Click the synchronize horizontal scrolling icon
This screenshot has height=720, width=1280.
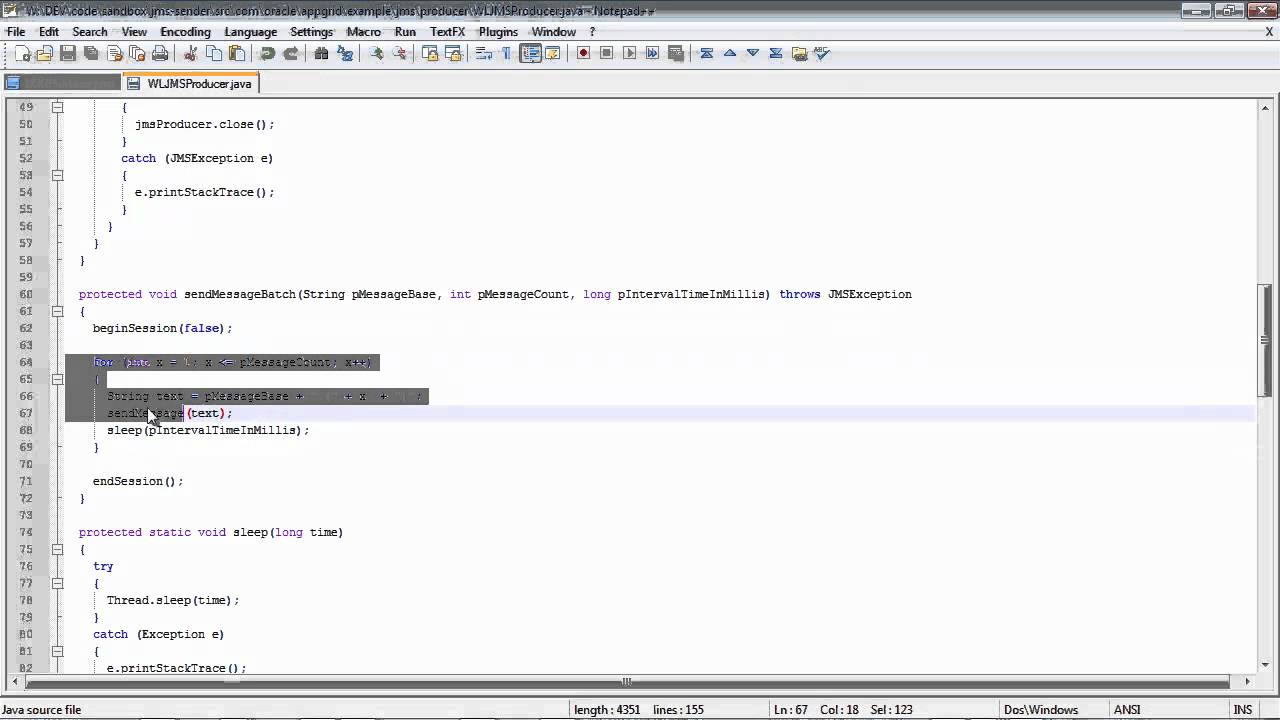pyautogui.click(x=453, y=53)
